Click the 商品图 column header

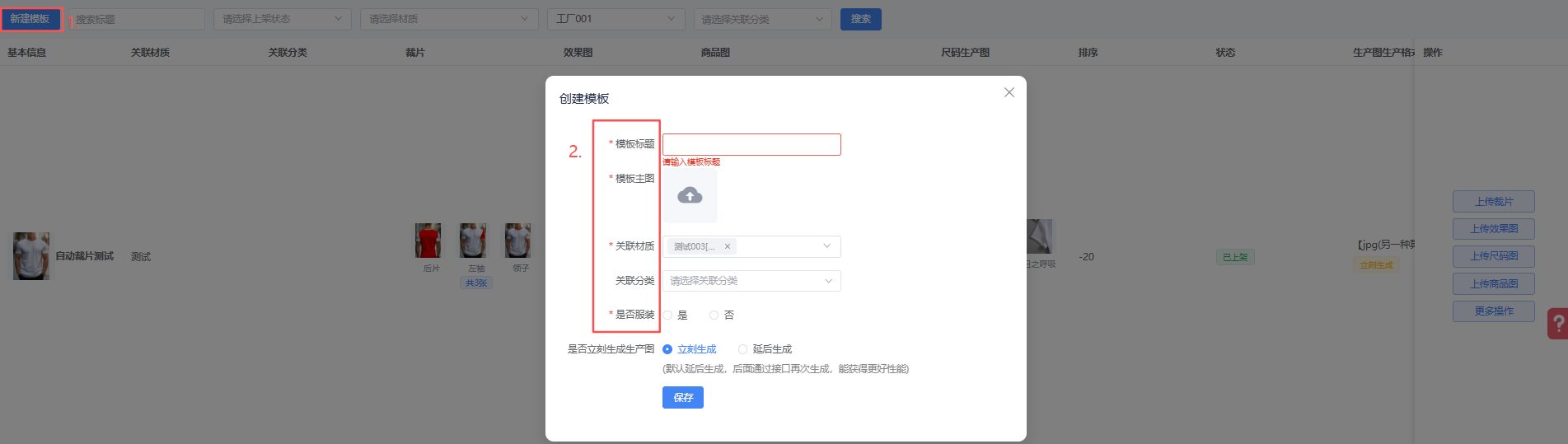coord(716,53)
